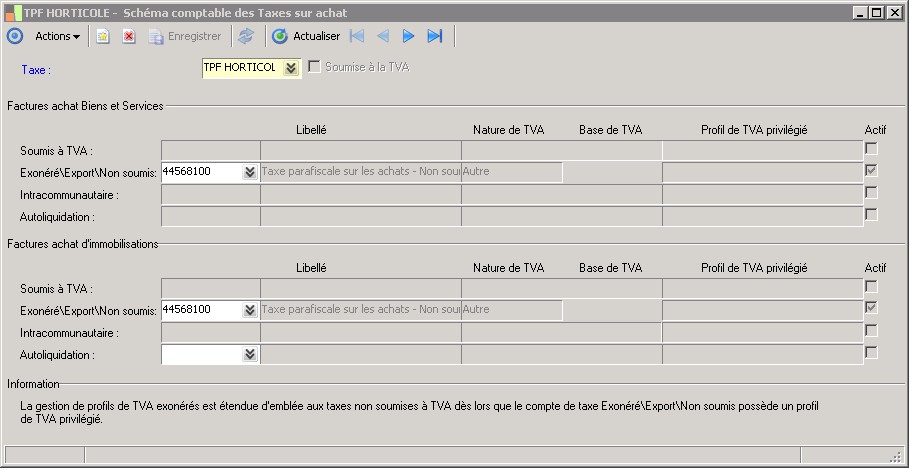Go to the first record arrow

[x=357, y=36]
